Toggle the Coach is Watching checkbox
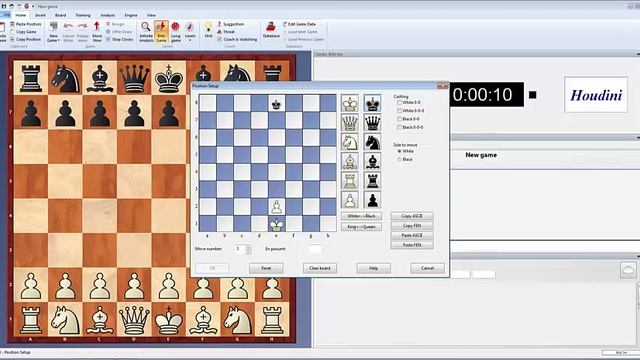This screenshot has height=360, width=640. [220, 39]
